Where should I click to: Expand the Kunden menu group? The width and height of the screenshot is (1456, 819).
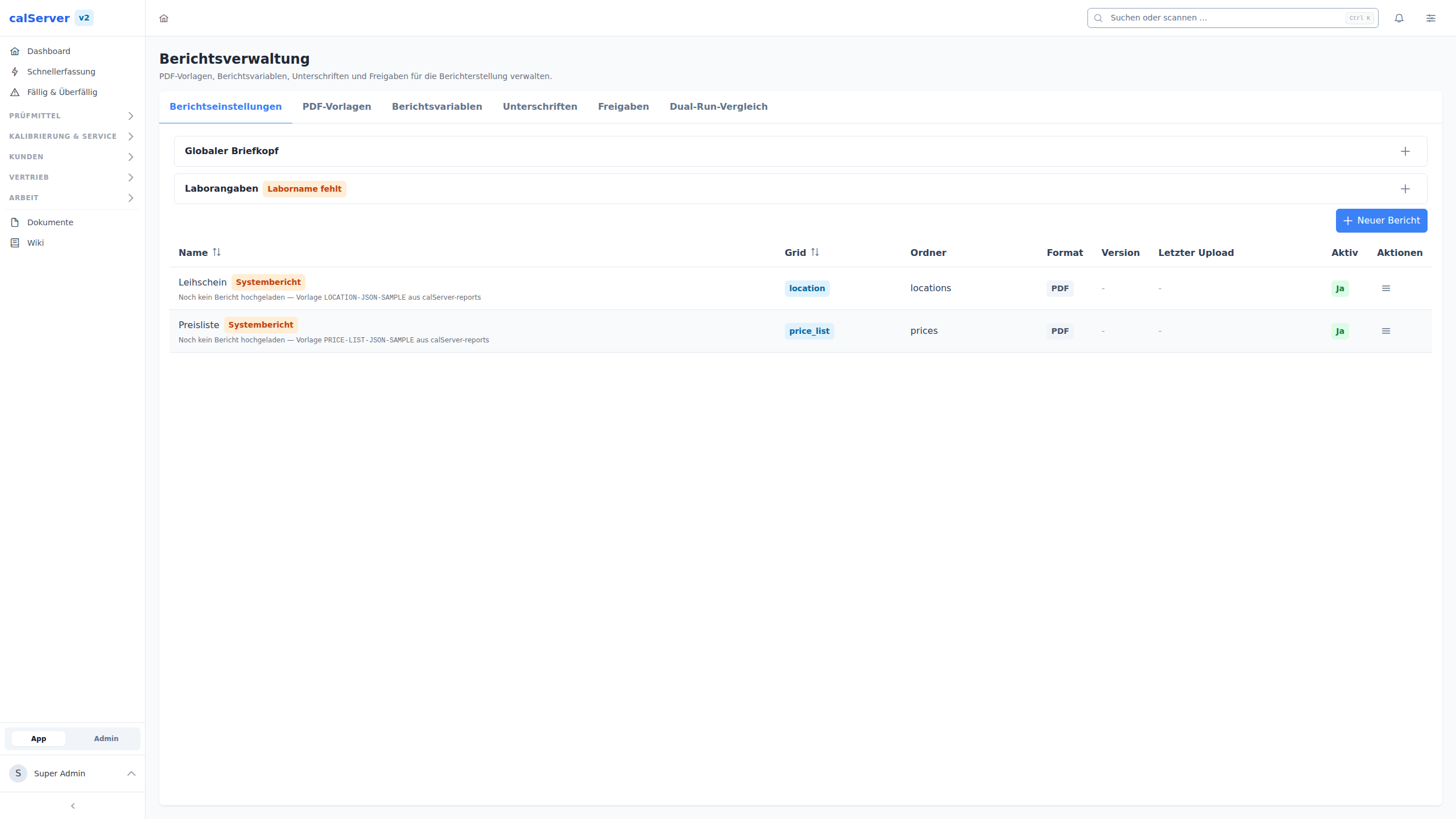coord(72,157)
